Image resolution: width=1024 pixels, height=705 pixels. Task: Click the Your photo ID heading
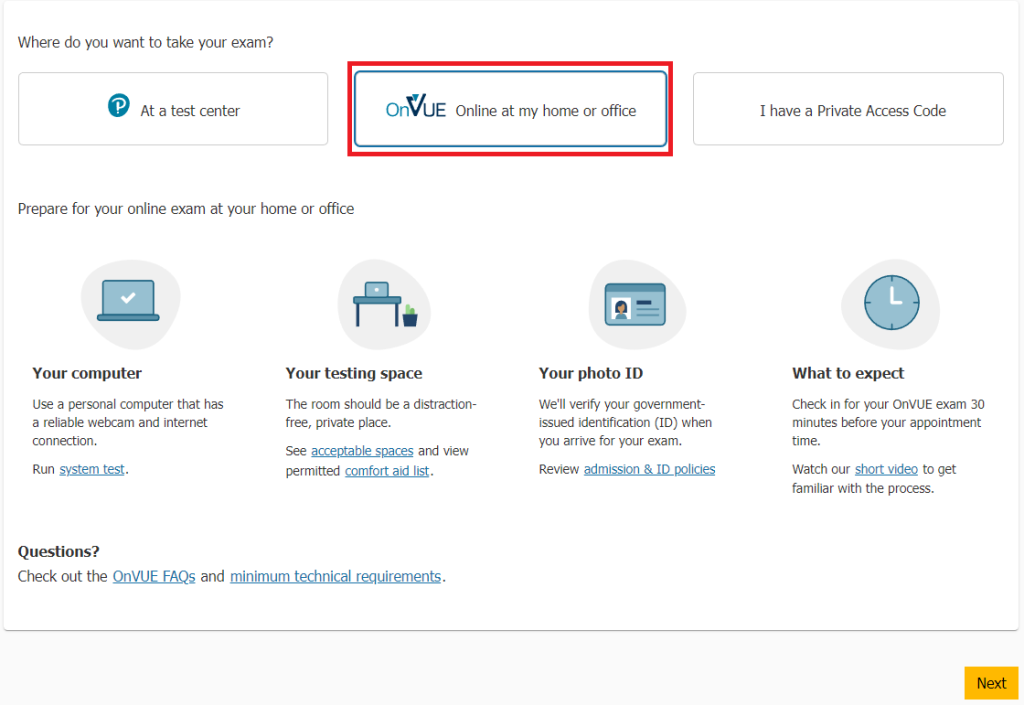[591, 373]
